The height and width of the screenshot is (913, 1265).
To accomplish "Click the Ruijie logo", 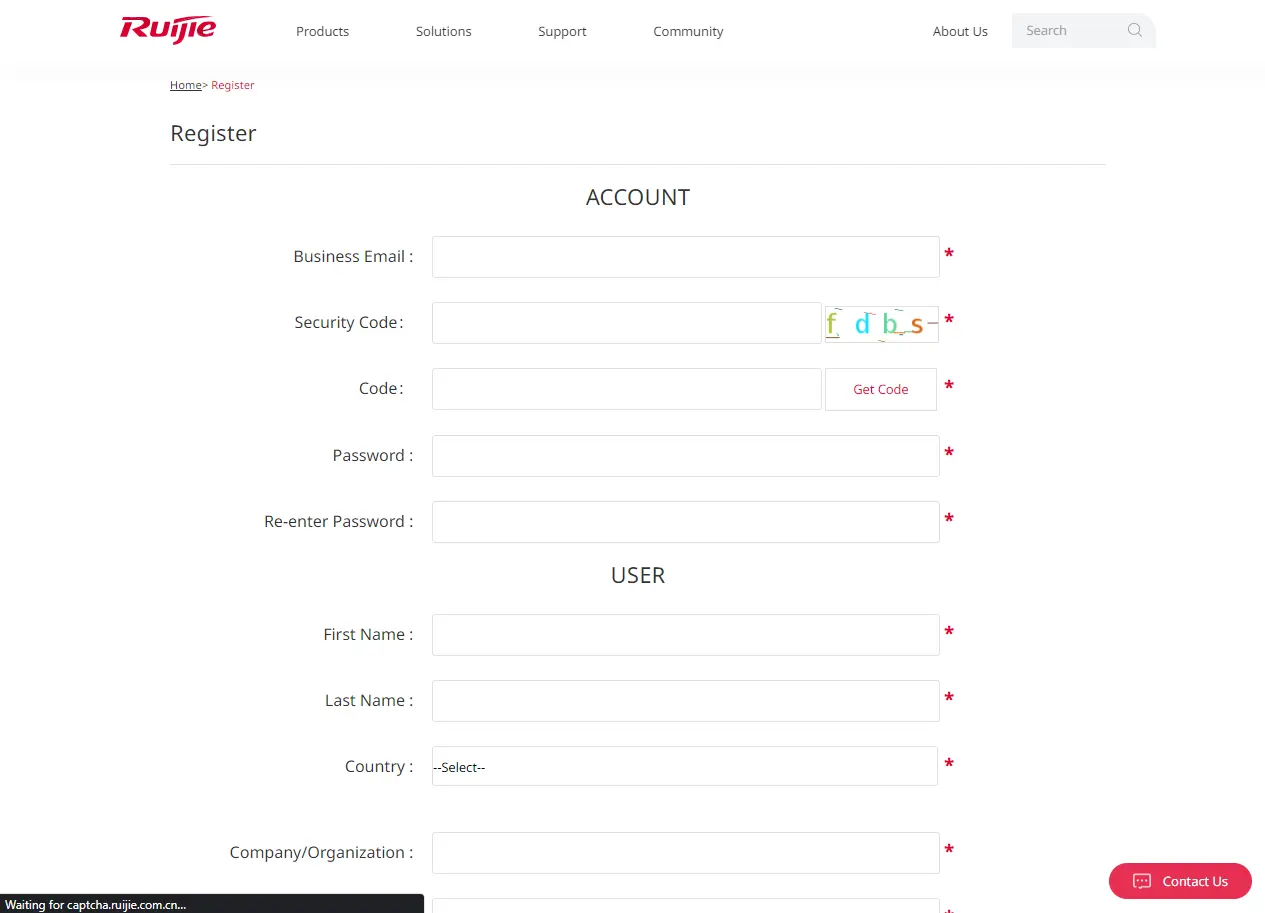I will (x=167, y=30).
